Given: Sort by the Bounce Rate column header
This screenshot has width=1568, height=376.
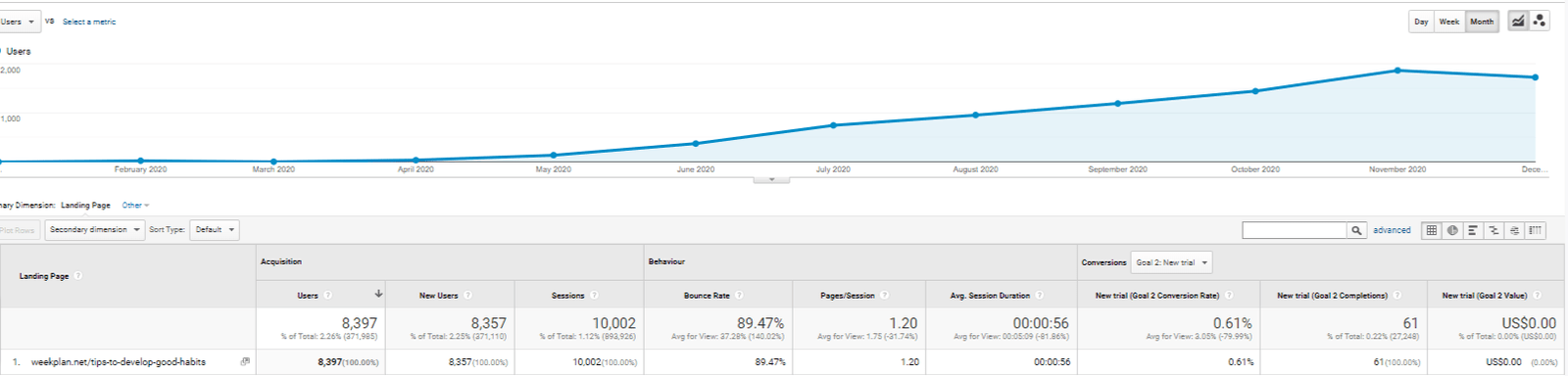Looking at the screenshot, I should 707,296.
